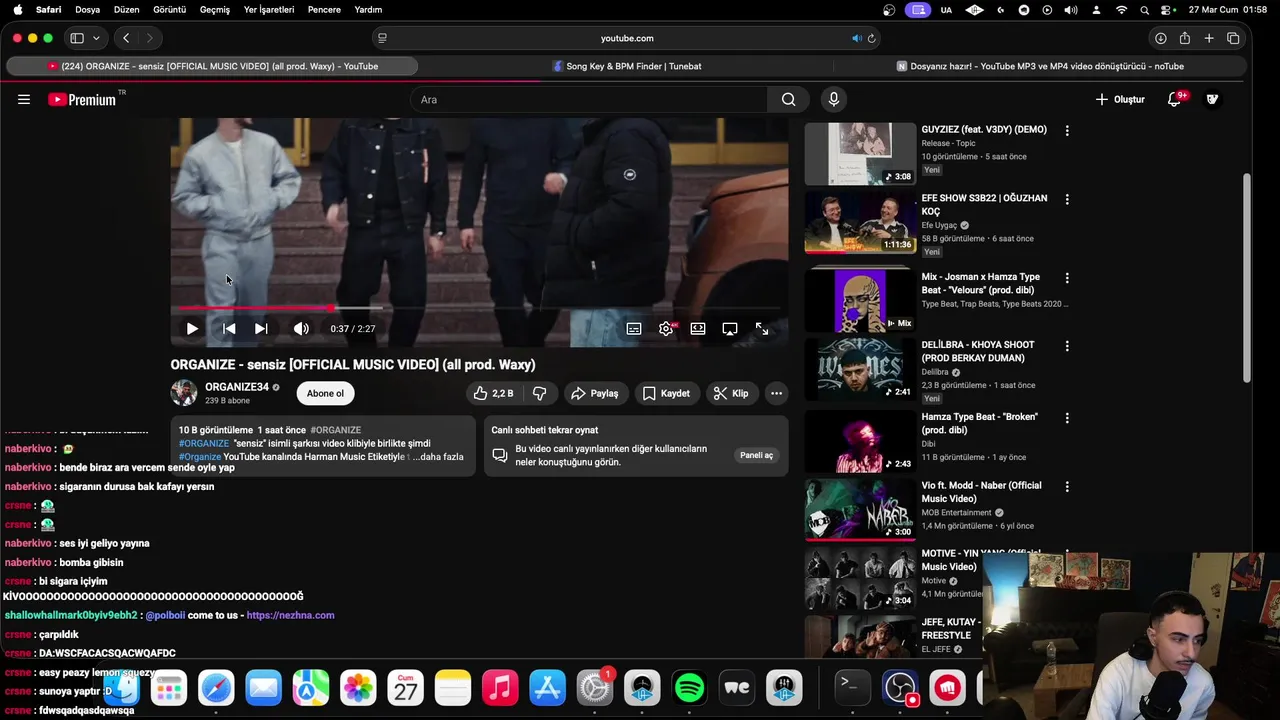1280x720 pixels.
Task: Open OBS from the Dock
Action: (x=900, y=688)
